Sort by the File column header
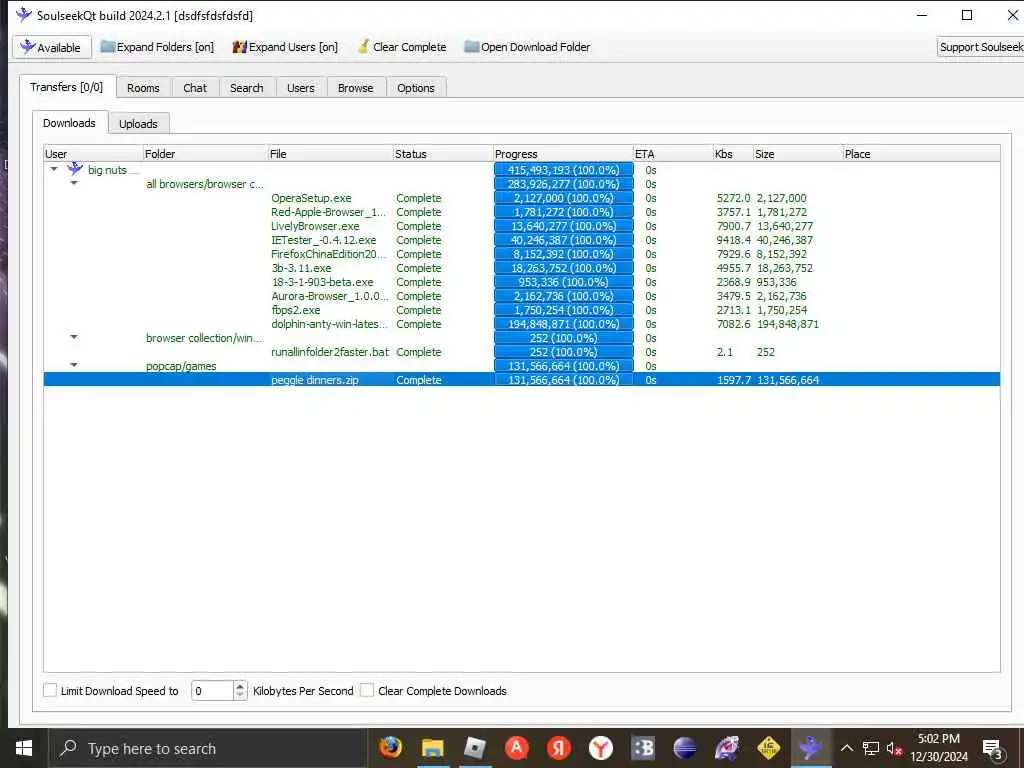Screen dimensions: 1024x768 [330, 154]
